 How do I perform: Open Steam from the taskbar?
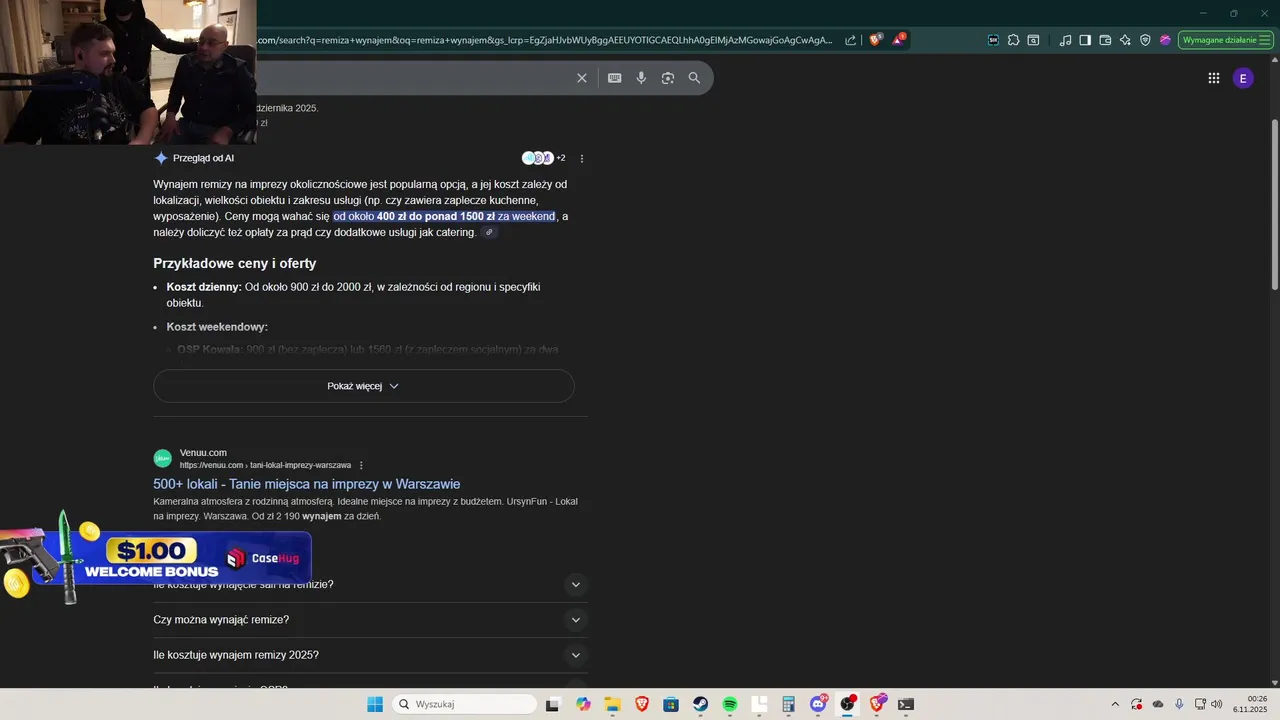point(701,704)
